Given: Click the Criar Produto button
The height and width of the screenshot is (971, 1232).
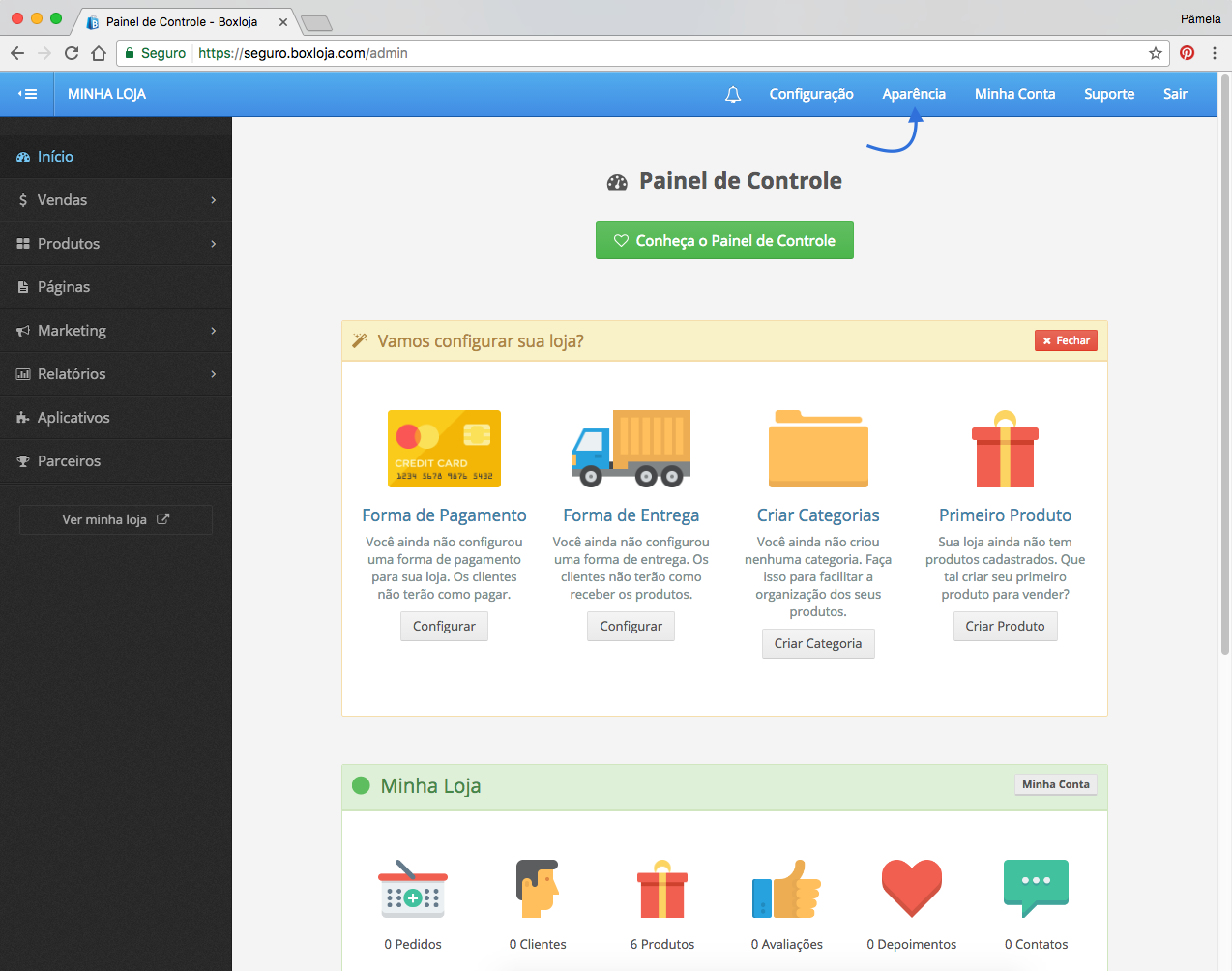Looking at the screenshot, I should (1005, 626).
